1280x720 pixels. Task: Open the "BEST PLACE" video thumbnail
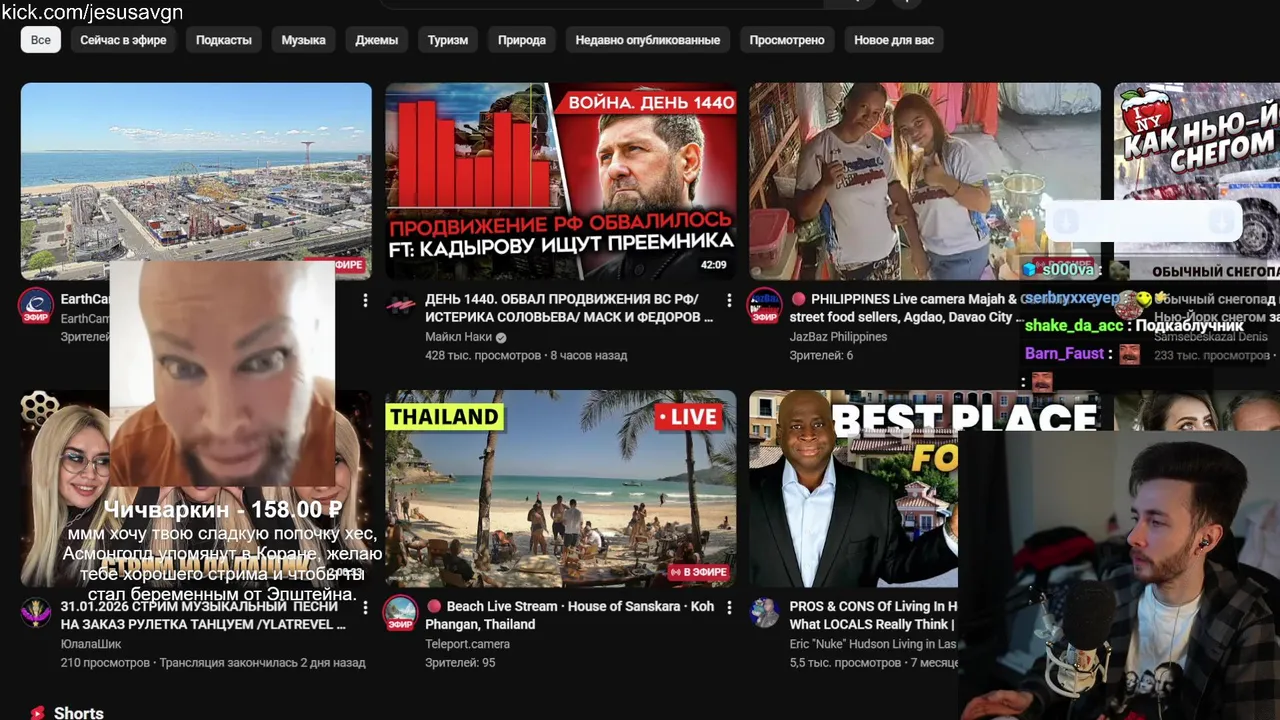[x=854, y=488]
